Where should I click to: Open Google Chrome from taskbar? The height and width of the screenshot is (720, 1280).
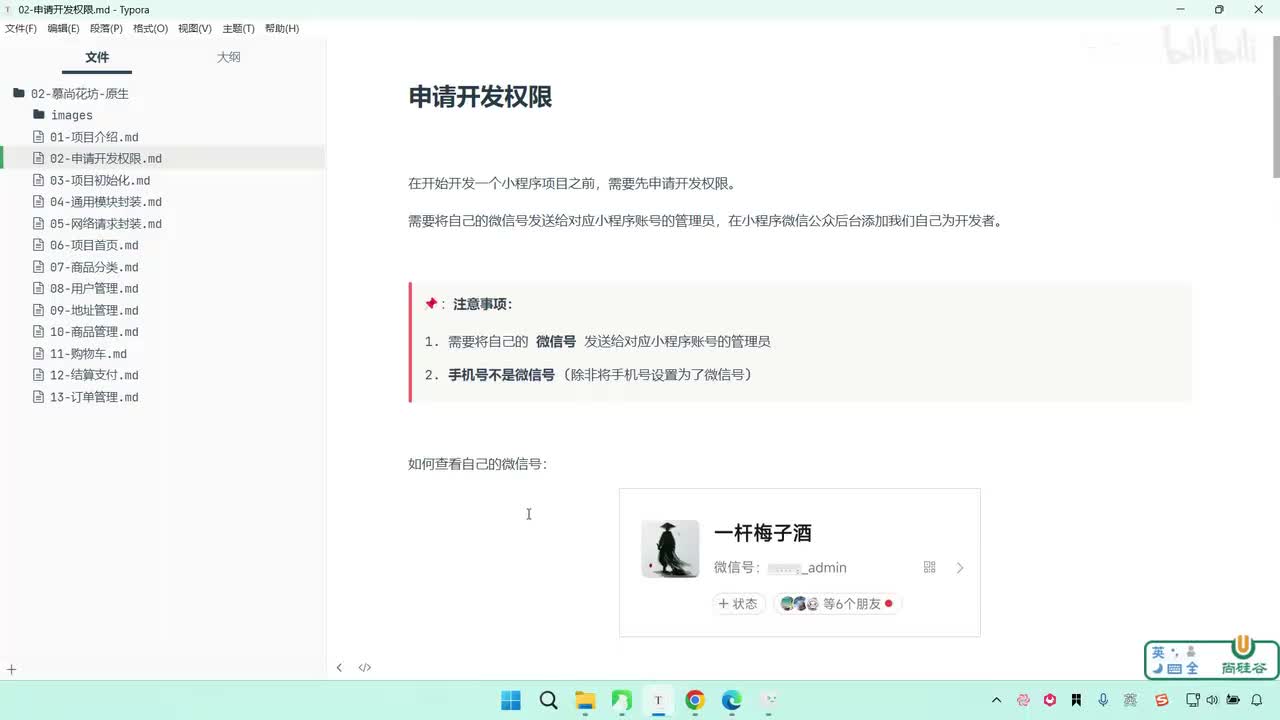tap(695, 700)
